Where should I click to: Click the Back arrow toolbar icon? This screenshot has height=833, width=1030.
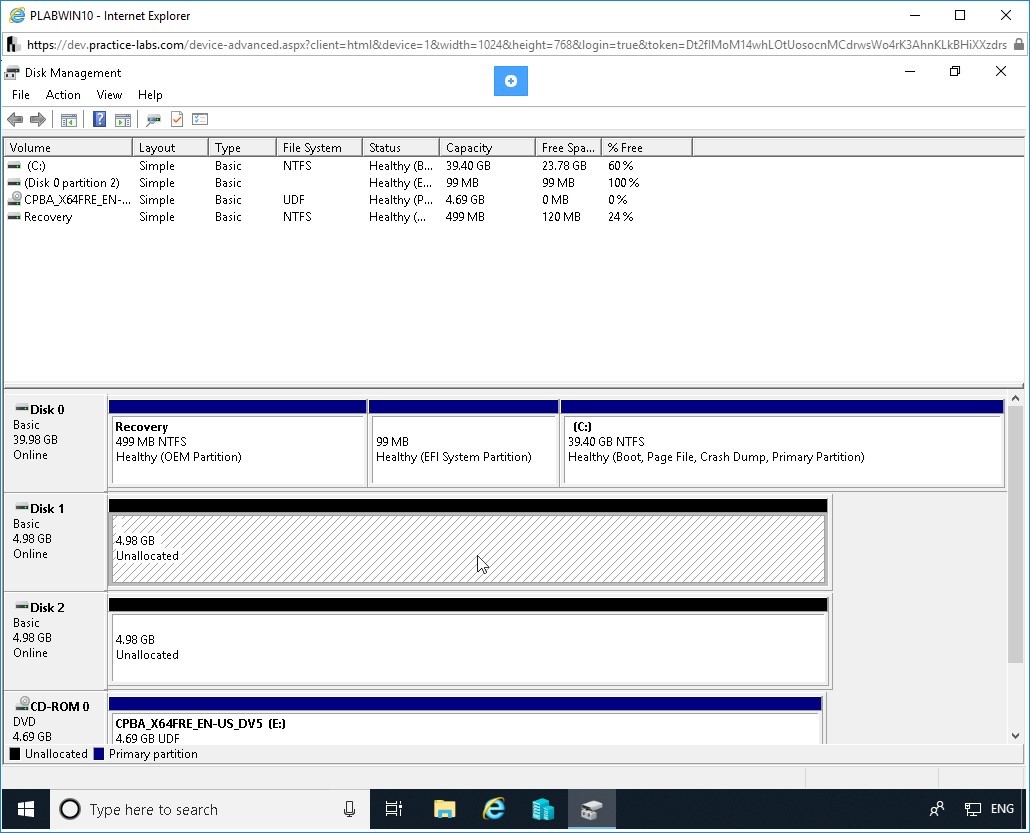[14, 120]
